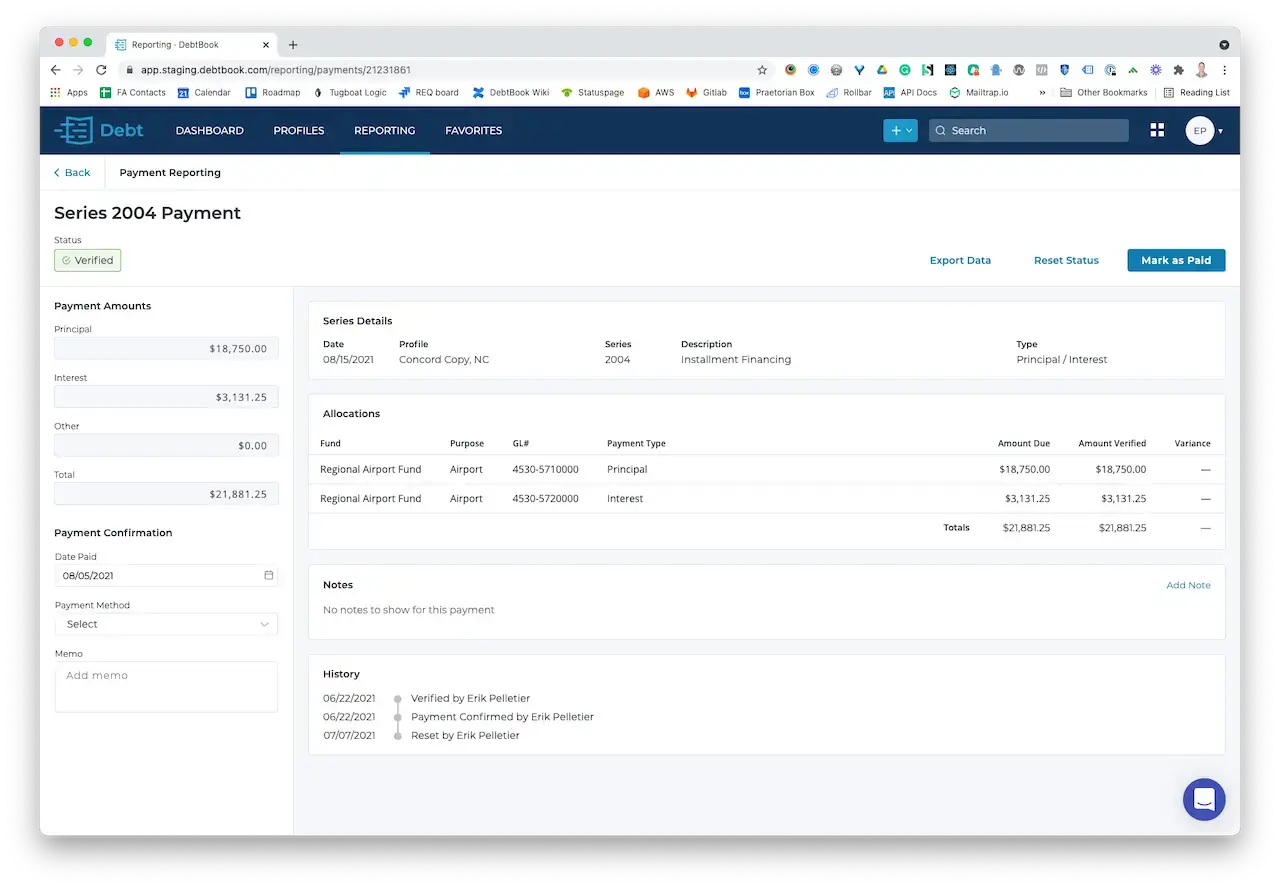The height and width of the screenshot is (888, 1280).
Task: Click Mark as Paid button
Action: (1176, 260)
